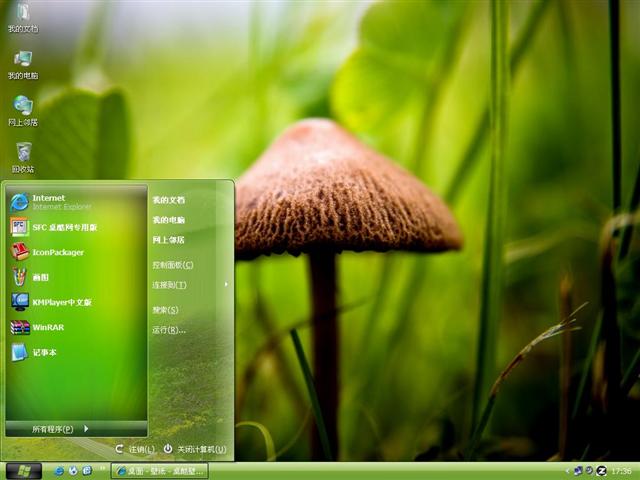Click the Windows Start button
640x480 pixels.
(23, 470)
